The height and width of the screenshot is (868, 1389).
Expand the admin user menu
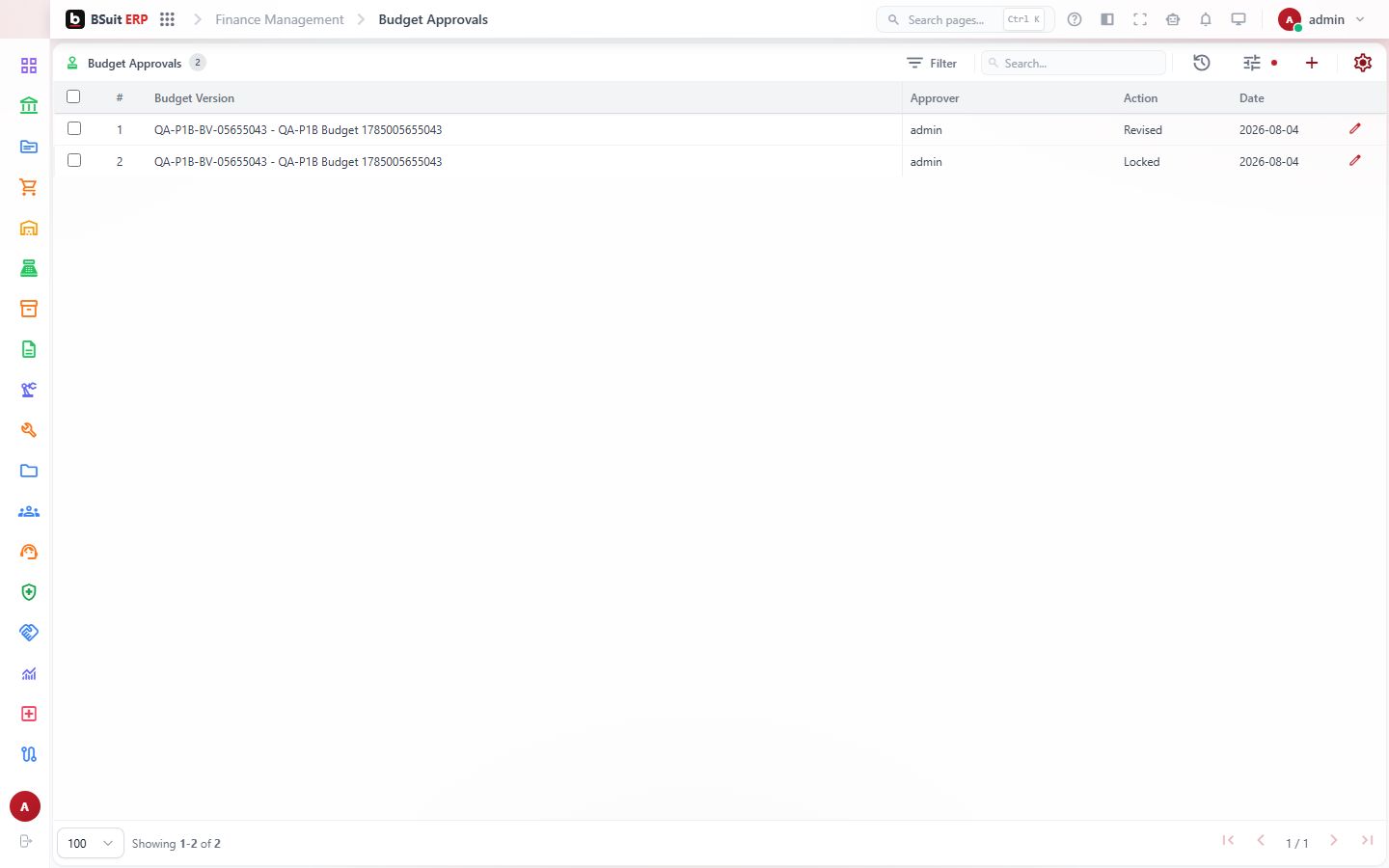click(1321, 19)
